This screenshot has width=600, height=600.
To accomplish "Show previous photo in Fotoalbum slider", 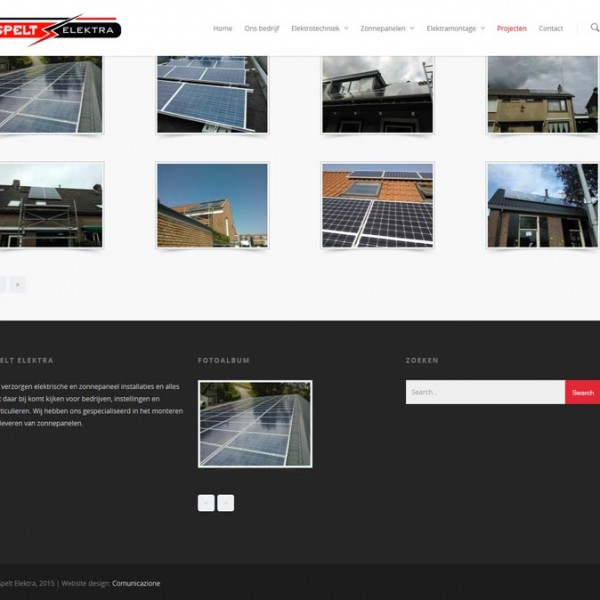I will [206, 503].
